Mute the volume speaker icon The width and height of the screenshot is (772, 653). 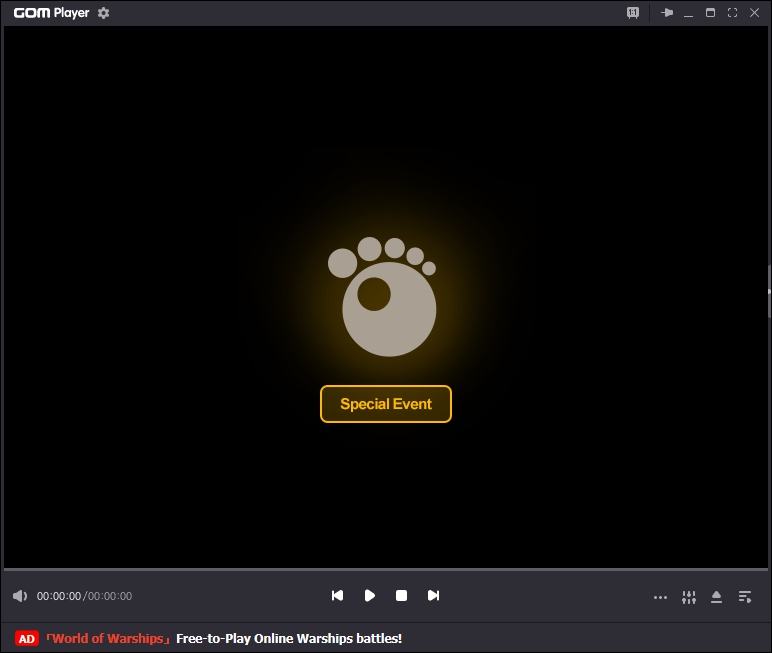point(20,596)
